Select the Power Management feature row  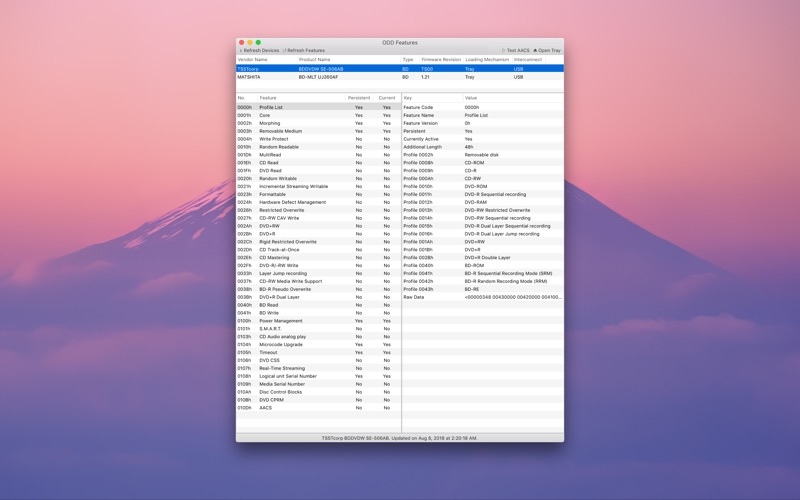click(318, 321)
